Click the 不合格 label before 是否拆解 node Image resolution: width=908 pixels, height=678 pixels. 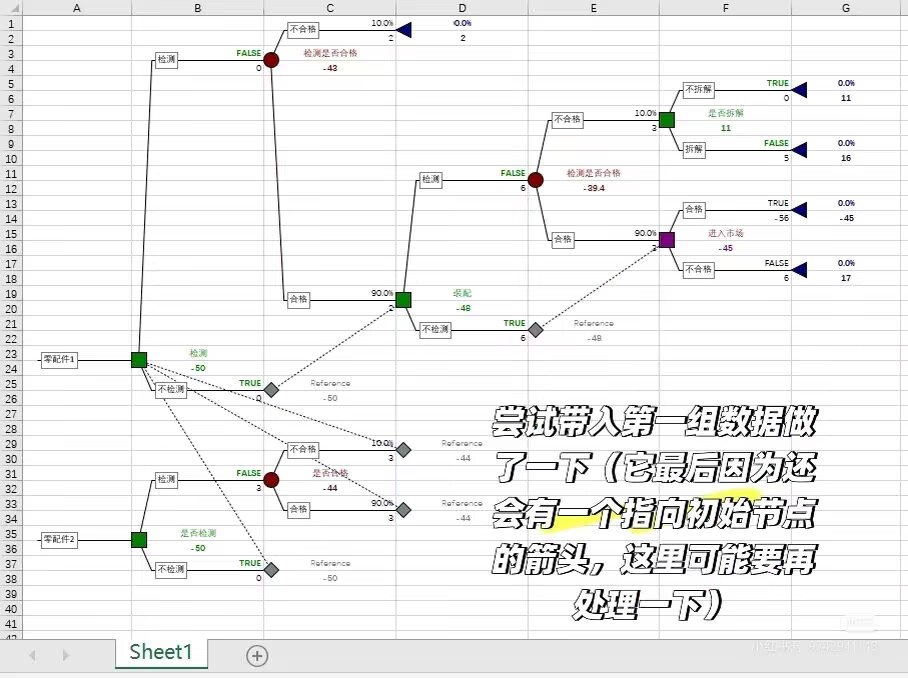[567, 119]
